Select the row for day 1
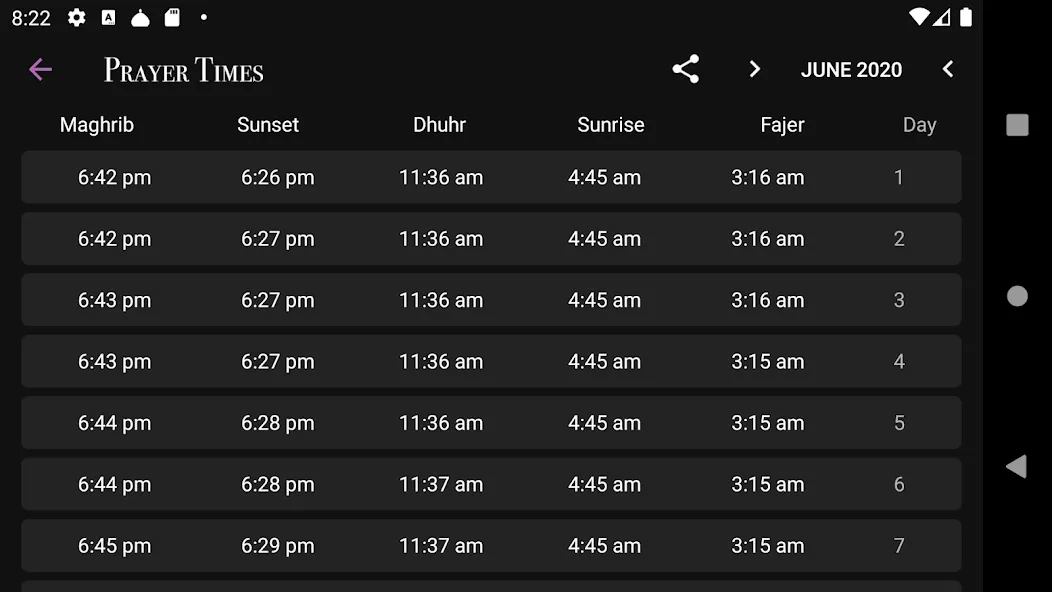The width and height of the screenshot is (1052, 592). click(491, 177)
